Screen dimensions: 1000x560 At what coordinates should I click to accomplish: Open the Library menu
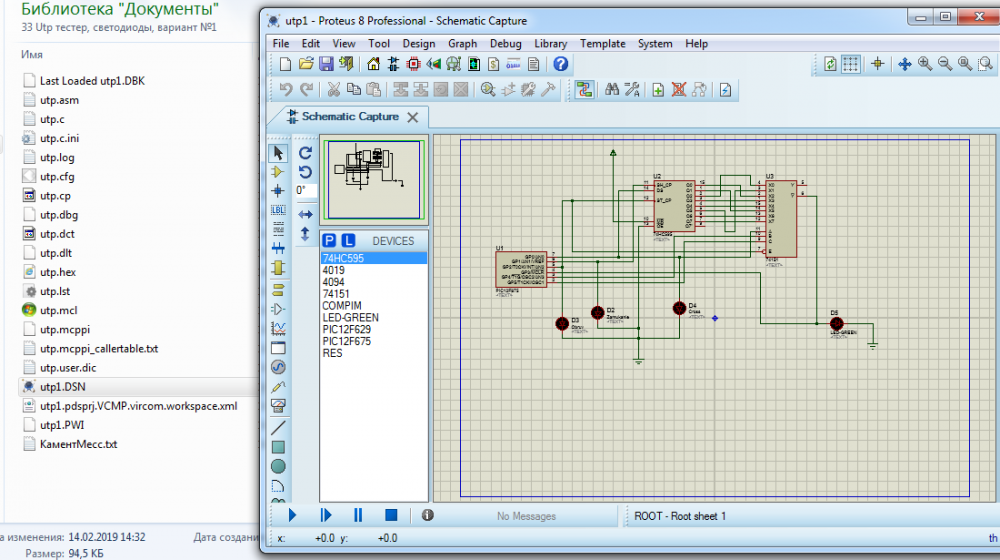pyautogui.click(x=550, y=43)
